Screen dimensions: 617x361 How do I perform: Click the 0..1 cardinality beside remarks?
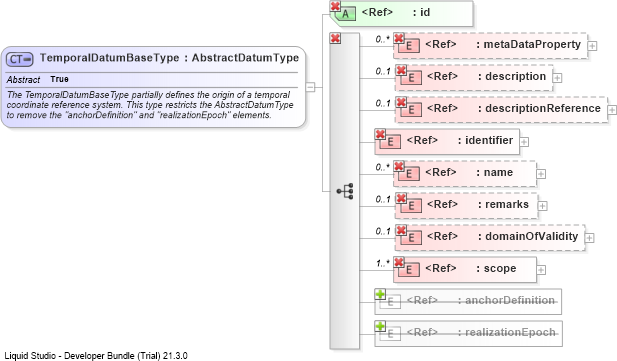(383, 199)
